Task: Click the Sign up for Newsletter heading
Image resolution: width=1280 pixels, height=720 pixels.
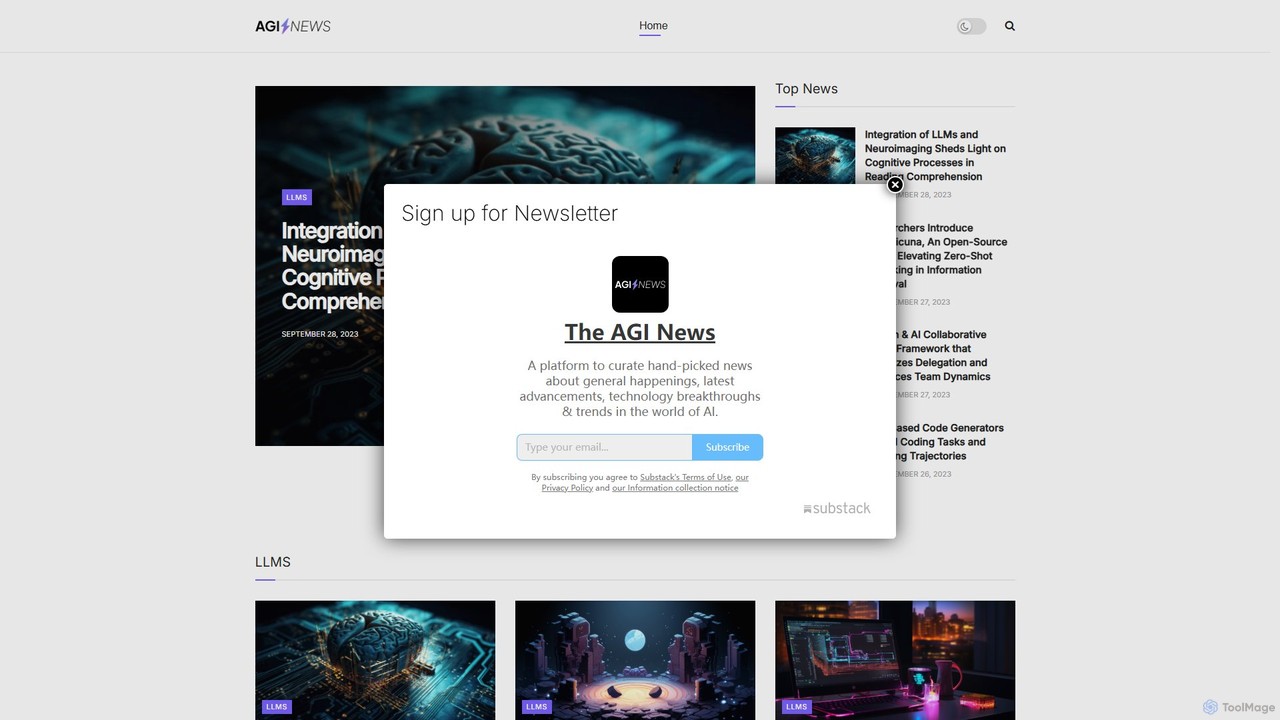Action: pos(510,213)
